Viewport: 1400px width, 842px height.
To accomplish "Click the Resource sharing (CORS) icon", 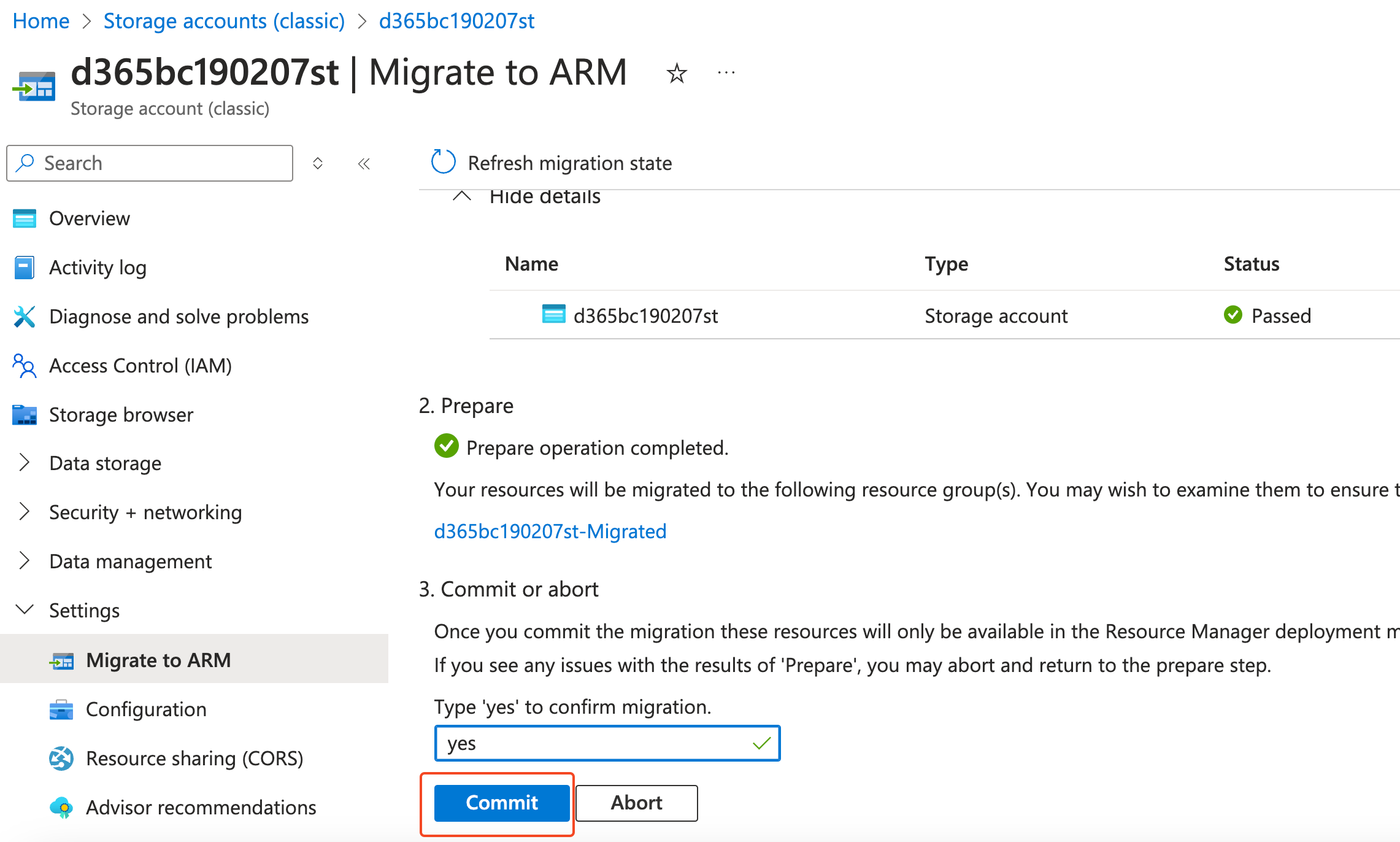I will tap(61, 759).
